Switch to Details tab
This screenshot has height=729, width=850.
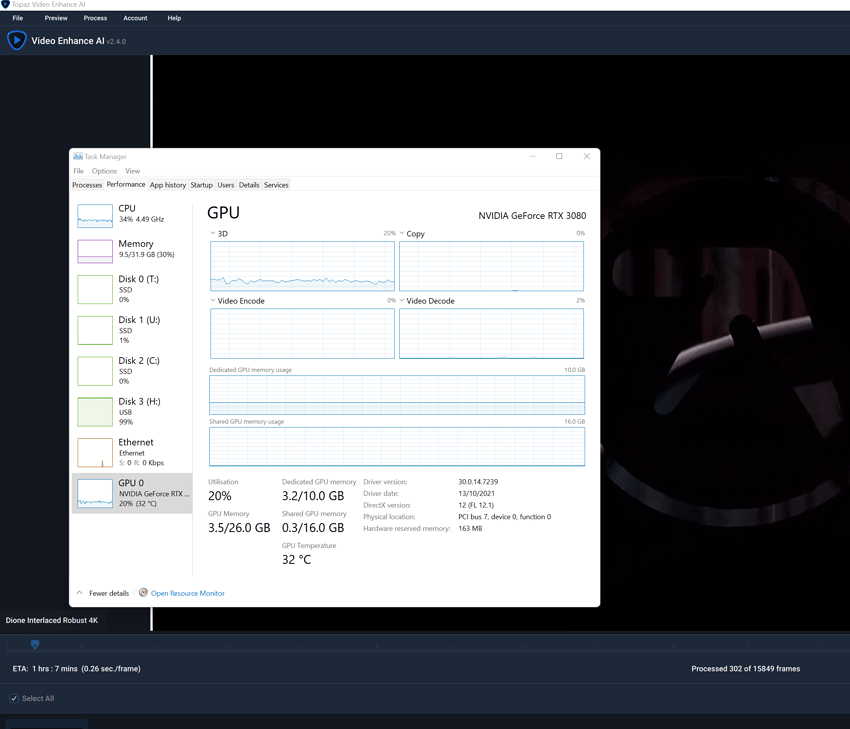[249, 185]
